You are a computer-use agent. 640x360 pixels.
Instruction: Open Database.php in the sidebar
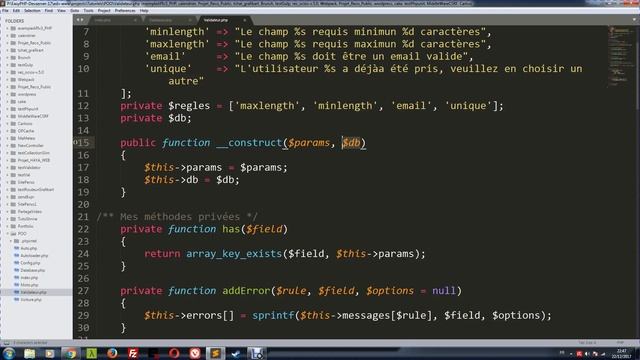pyautogui.click(x=33, y=270)
